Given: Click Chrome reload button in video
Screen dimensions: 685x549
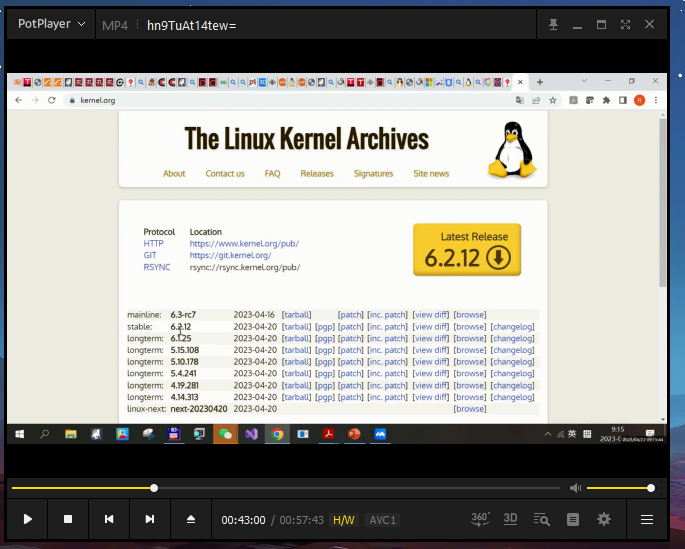Looking at the screenshot, I should click(x=52, y=100).
